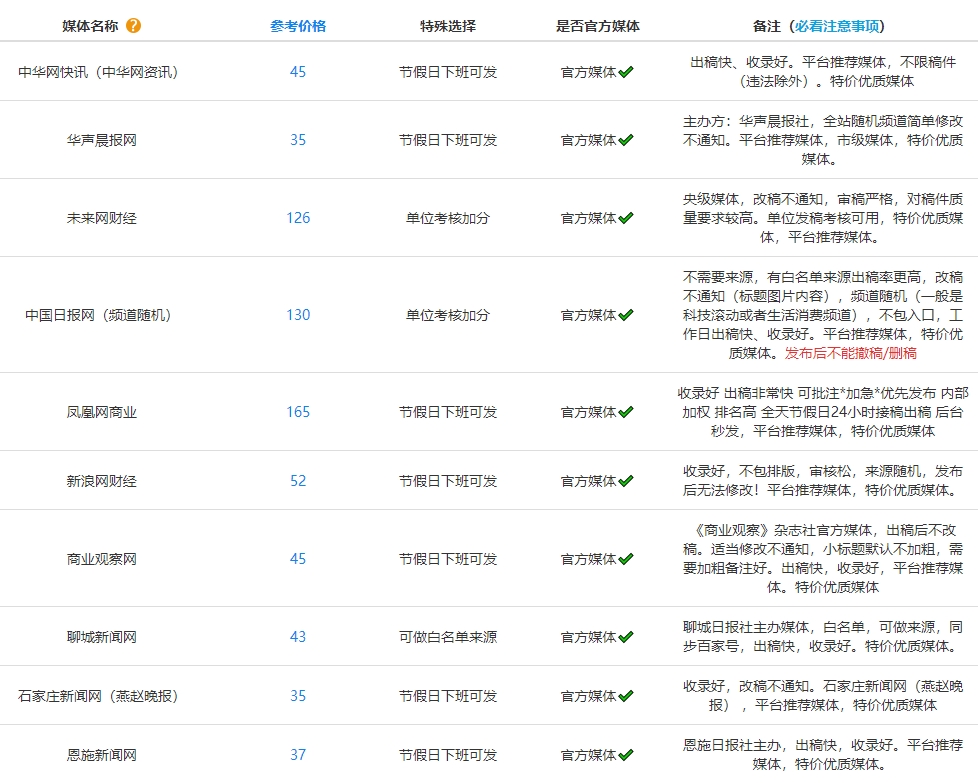This screenshot has width=978, height=783.
Task: Select media 恩施新闻网
Action: pyautogui.click(x=102, y=755)
